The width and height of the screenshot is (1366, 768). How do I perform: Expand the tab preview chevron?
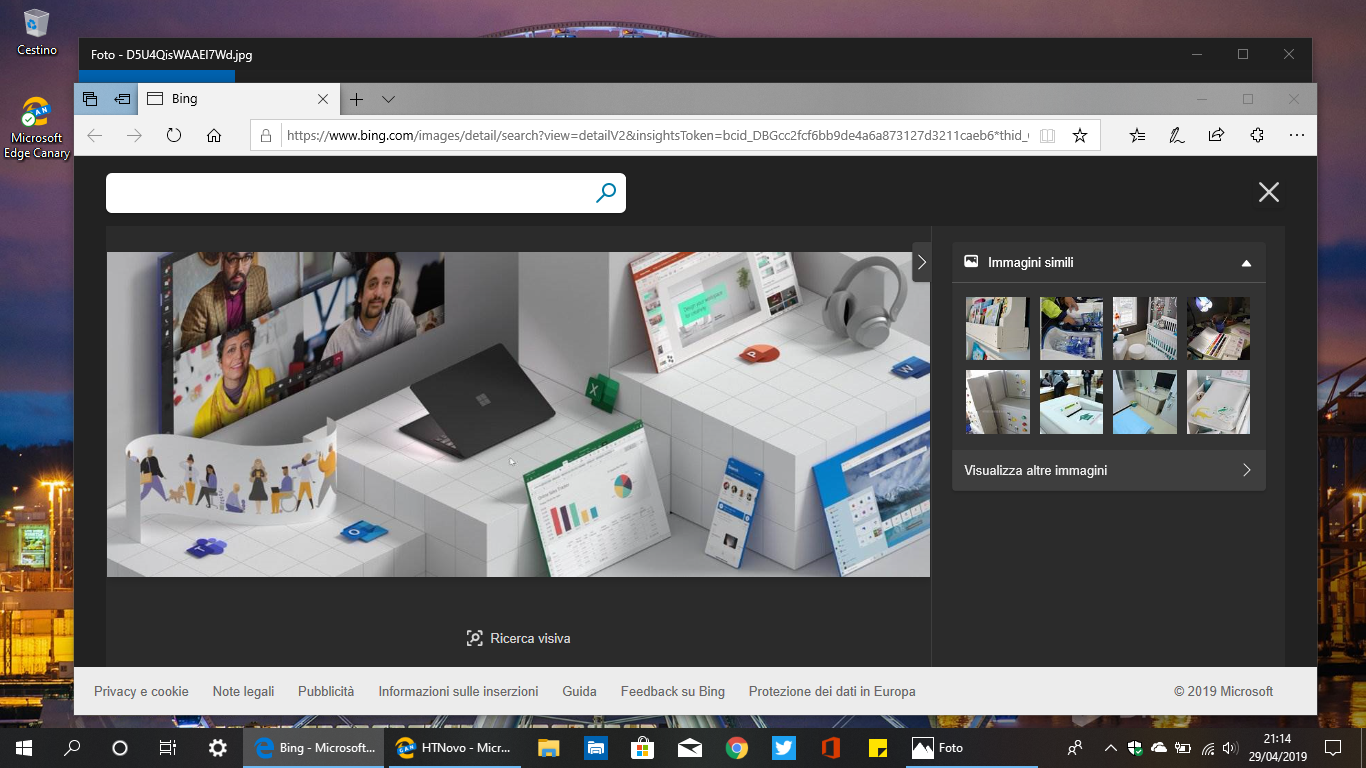[x=389, y=99]
